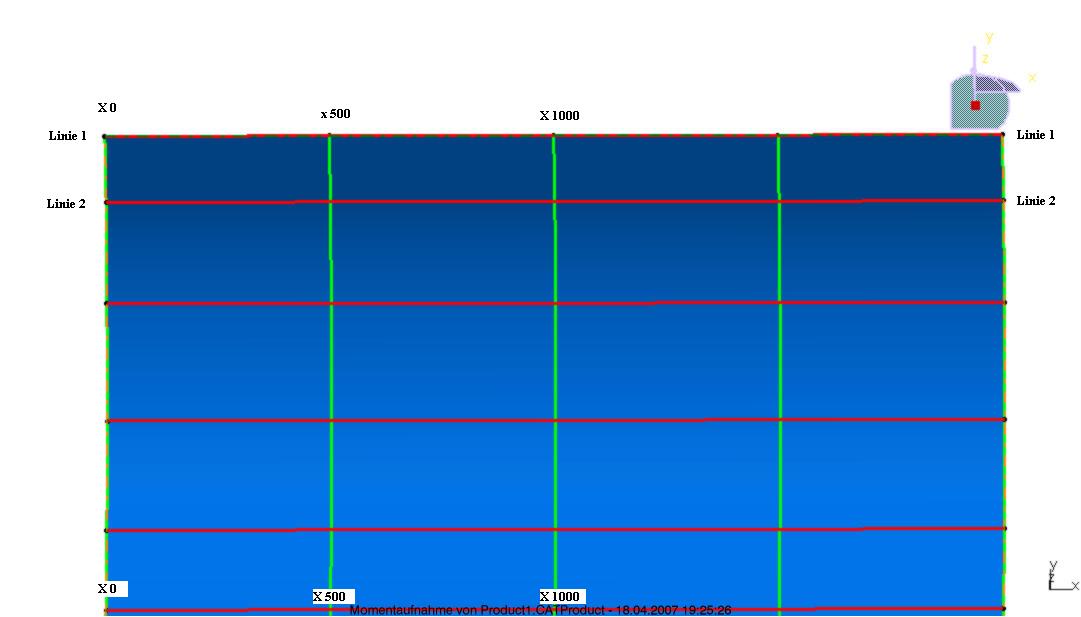Viewport: 1081px width, 617px height.
Task: Click the 'Linie 1' label next to the compass
Action: point(1035,135)
